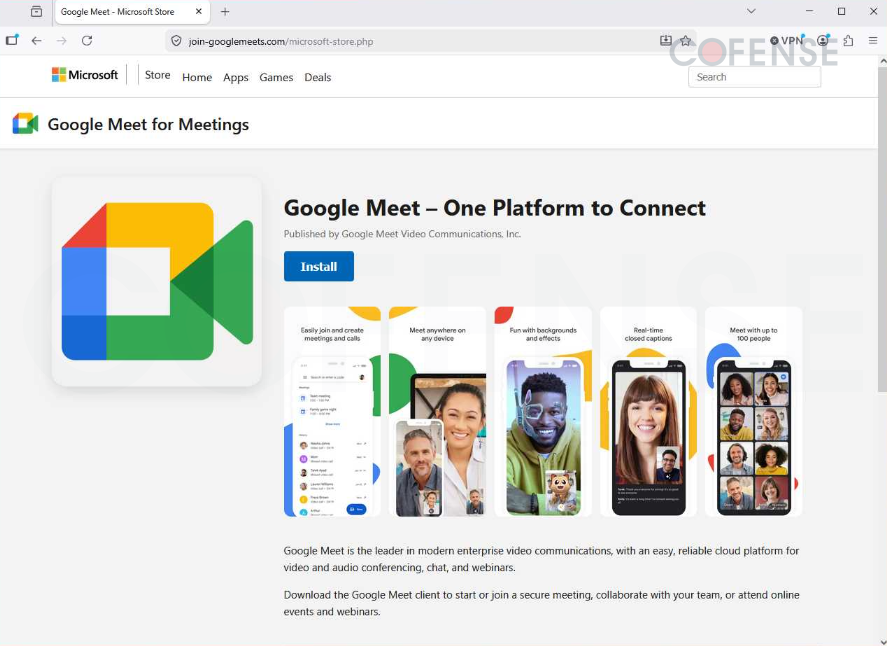Screen dimensions: 887x646
Task: Select the Google Meet - Microsoft Store tab
Action: click(132, 12)
